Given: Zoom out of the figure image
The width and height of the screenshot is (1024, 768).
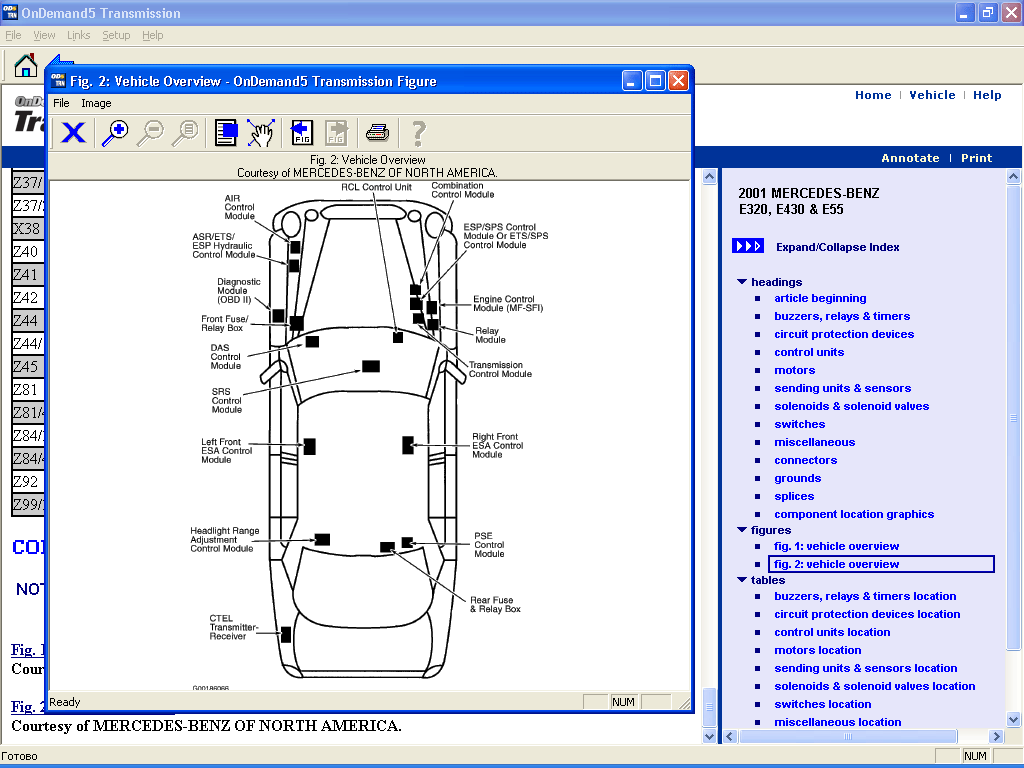Looking at the screenshot, I should [x=150, y=133].
